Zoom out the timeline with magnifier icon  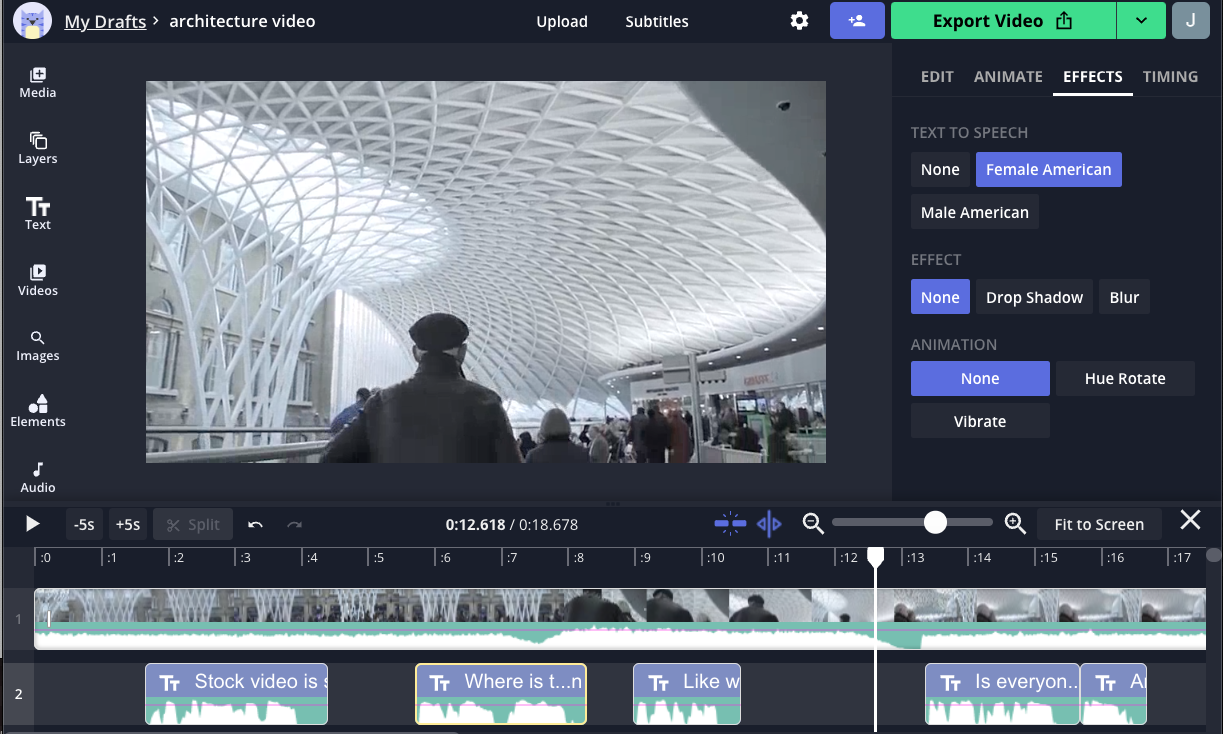click(813, 523)
